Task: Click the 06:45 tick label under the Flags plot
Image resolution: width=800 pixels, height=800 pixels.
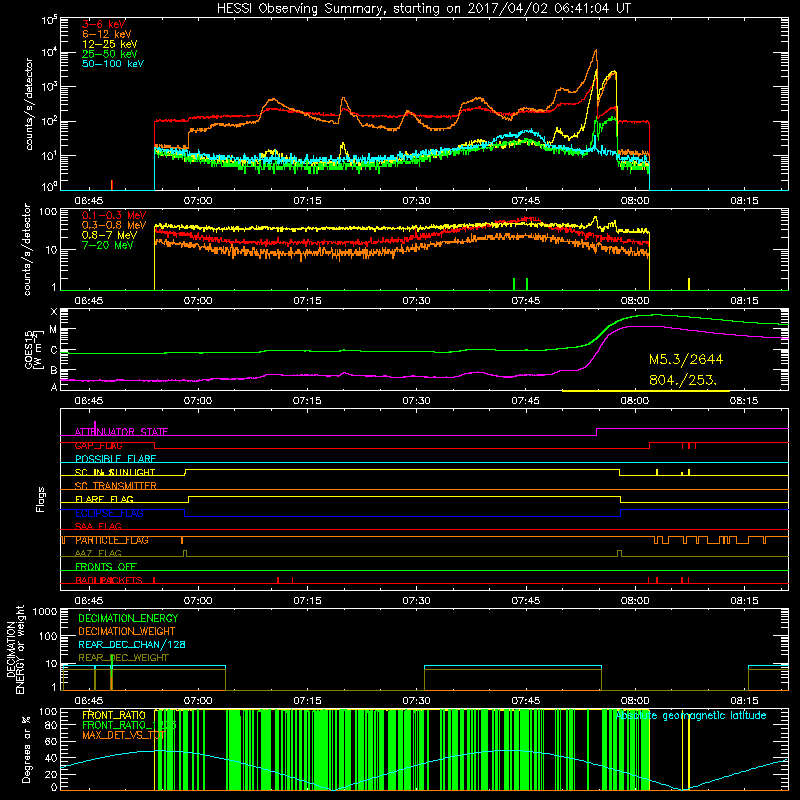Action: pyautogui.click(x=89, y=601)
